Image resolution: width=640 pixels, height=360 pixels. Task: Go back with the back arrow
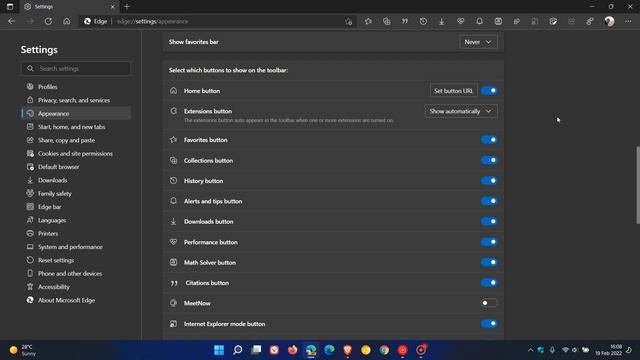[x=11, y=21]
